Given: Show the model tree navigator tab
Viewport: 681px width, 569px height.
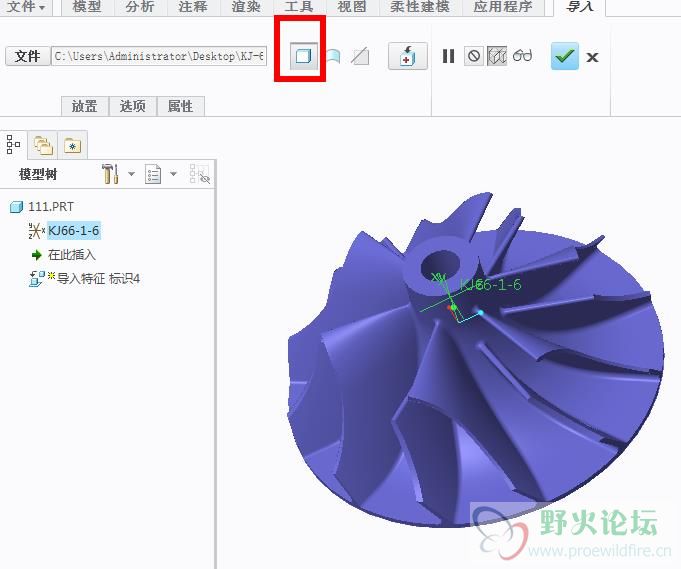Looking at the screenshot, I should [13, 144].
